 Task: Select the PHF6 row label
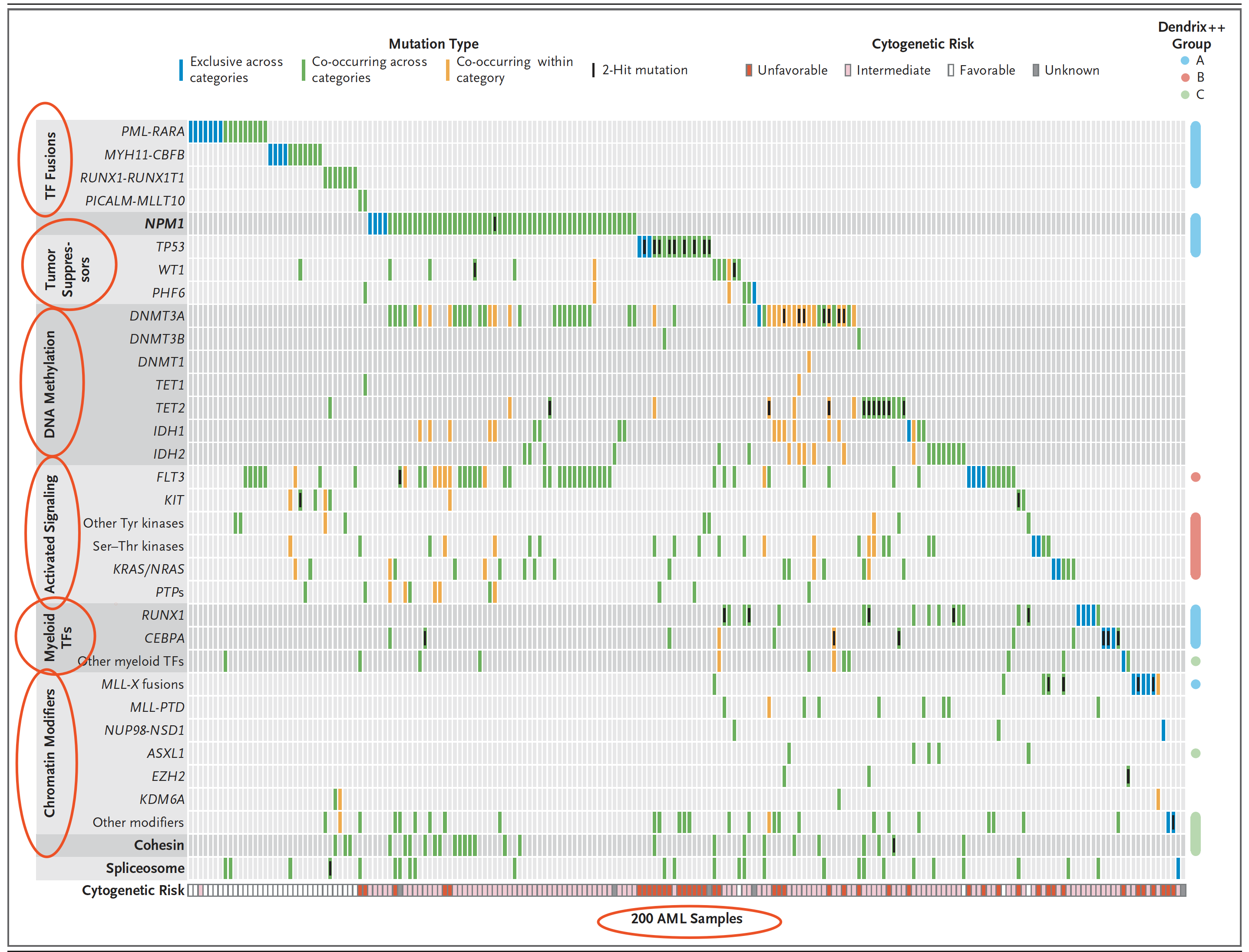tap(169, 293)
